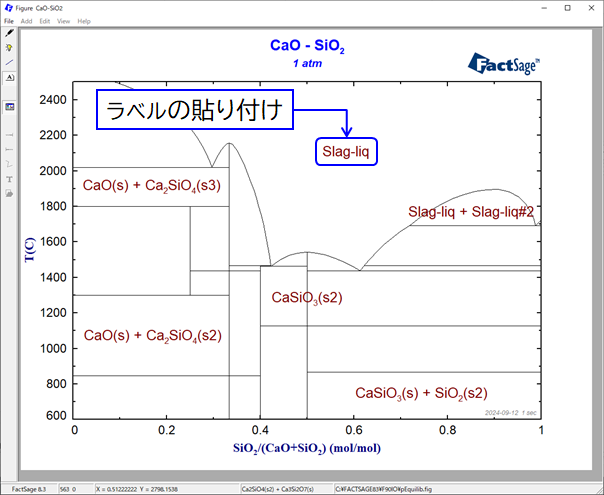Screen dimensions: 604x495
Task: Click the Ca2SiO4(s2) + Ca3Si2O7(s) status cell
Action: (x=287, y=489)
